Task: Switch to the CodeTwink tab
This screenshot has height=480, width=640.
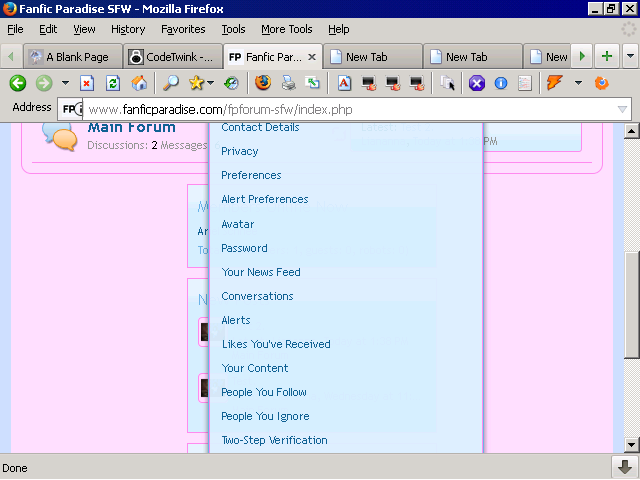Action: coord(173,57)
